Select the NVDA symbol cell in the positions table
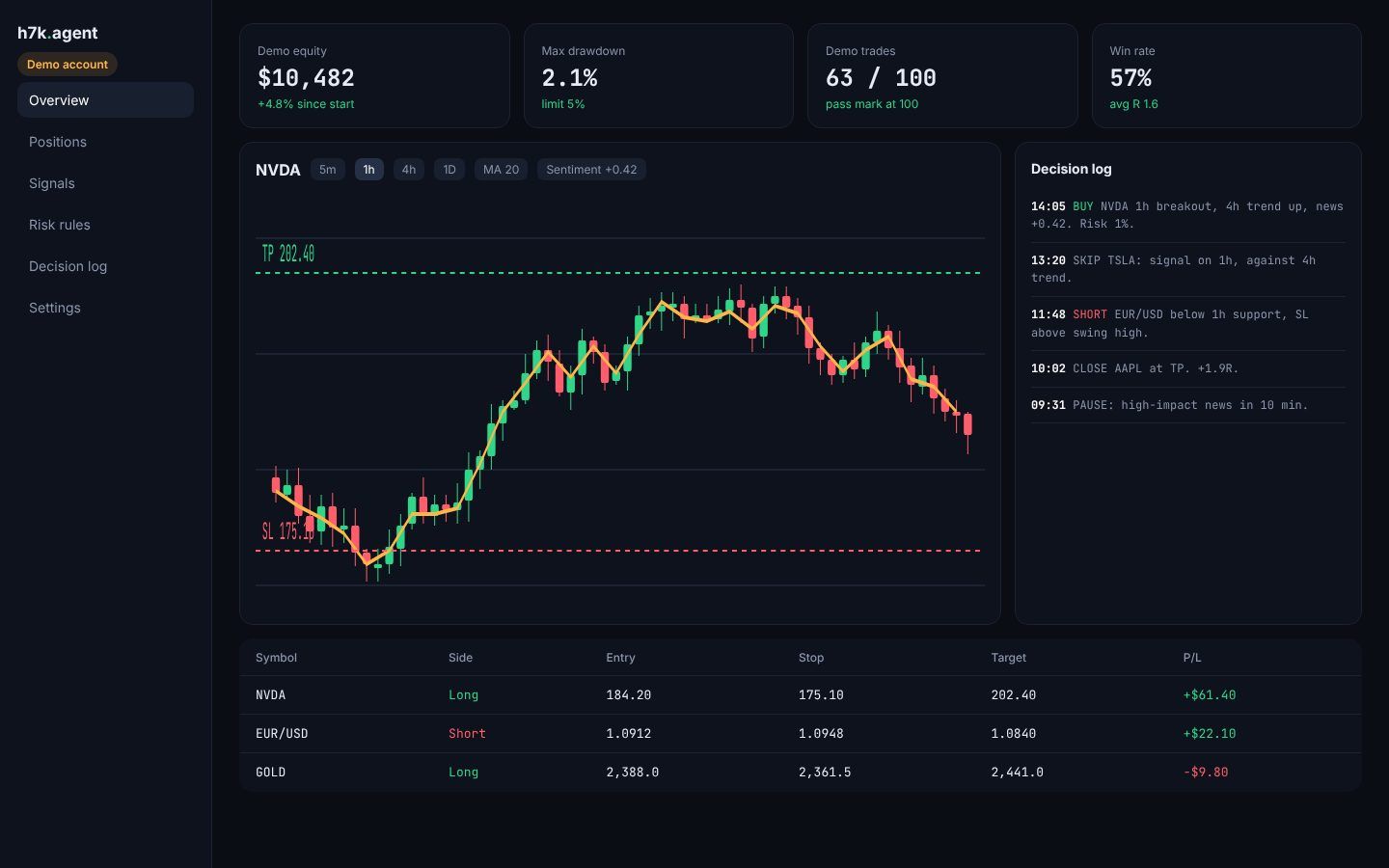This screenshot has width=1389, height=868. 270,695
